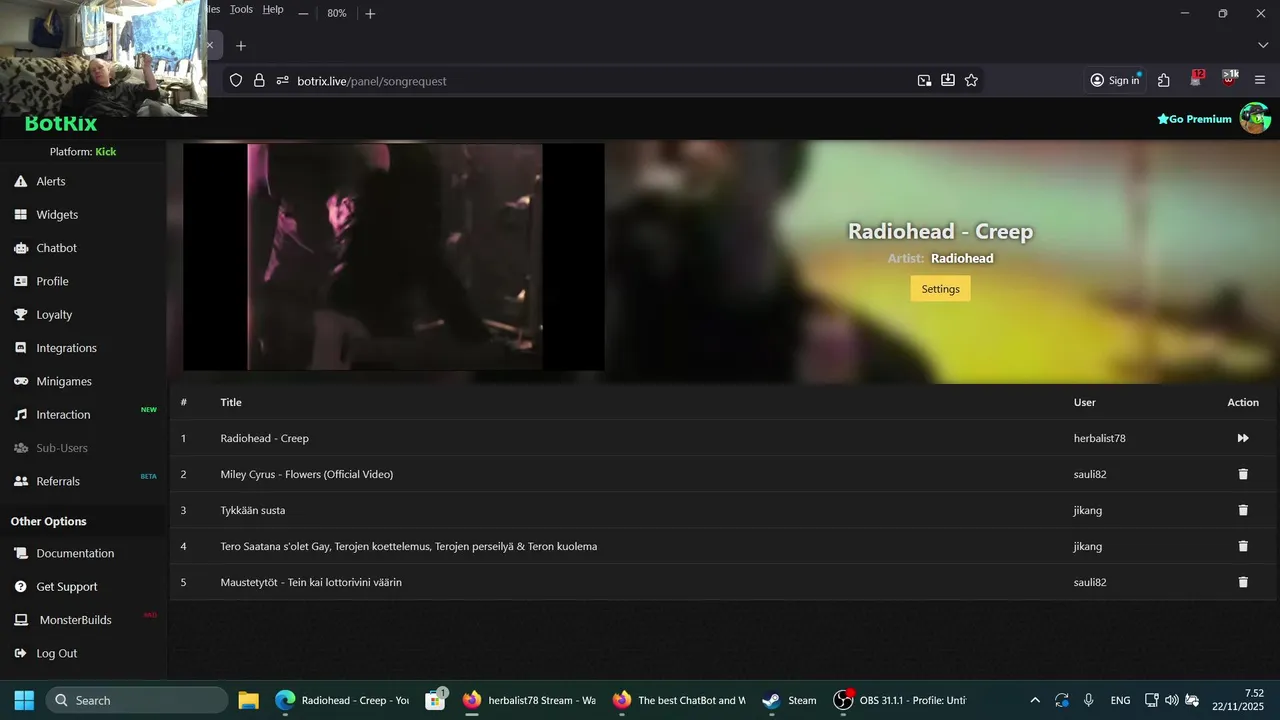Select the Miley Cyrus - Flowers title
Image resolution: width=1280 pixels, height=720 pixels.
[306, 474]
